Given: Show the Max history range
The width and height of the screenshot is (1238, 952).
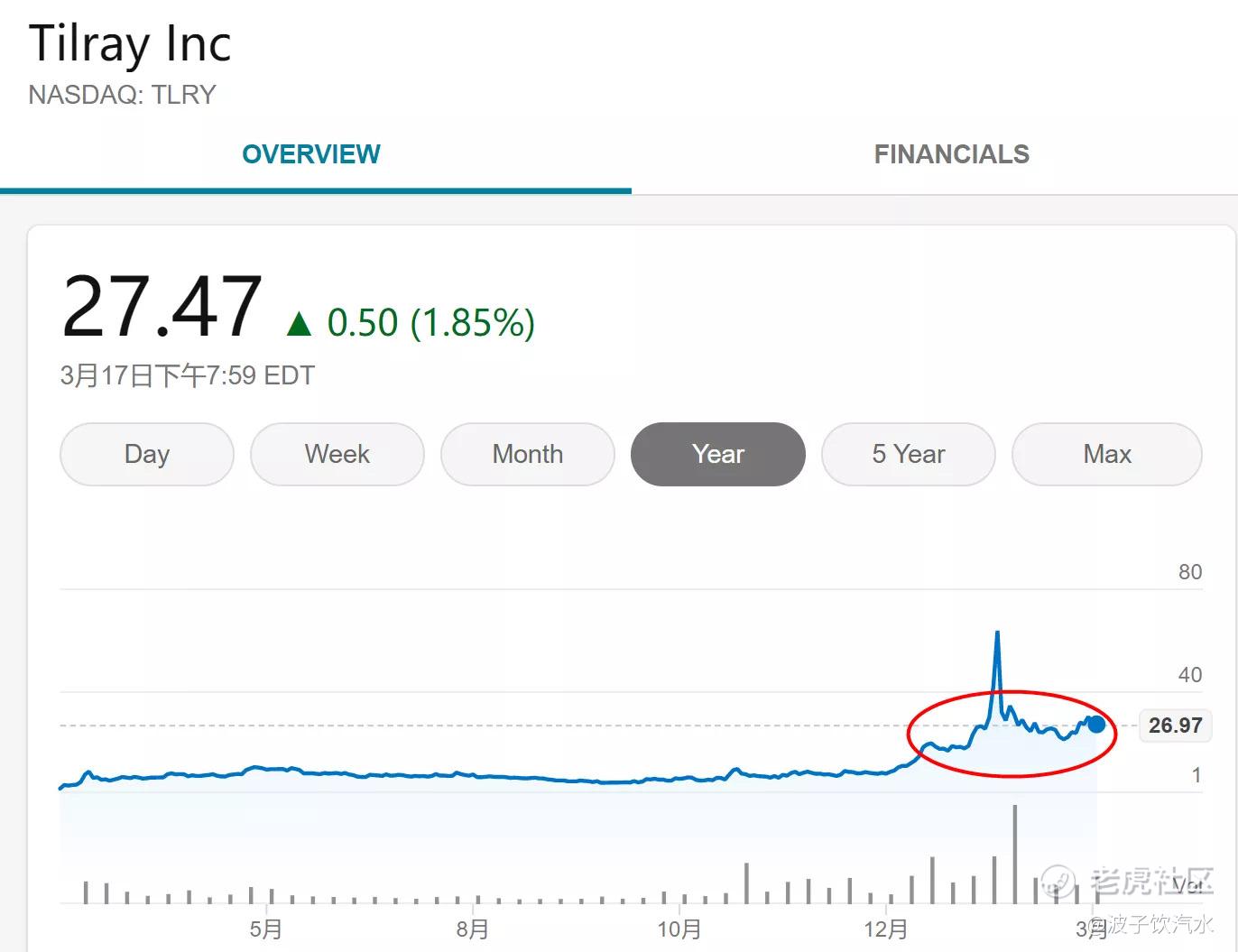Looking at the screenshot, I should [x=1107, y=454].
